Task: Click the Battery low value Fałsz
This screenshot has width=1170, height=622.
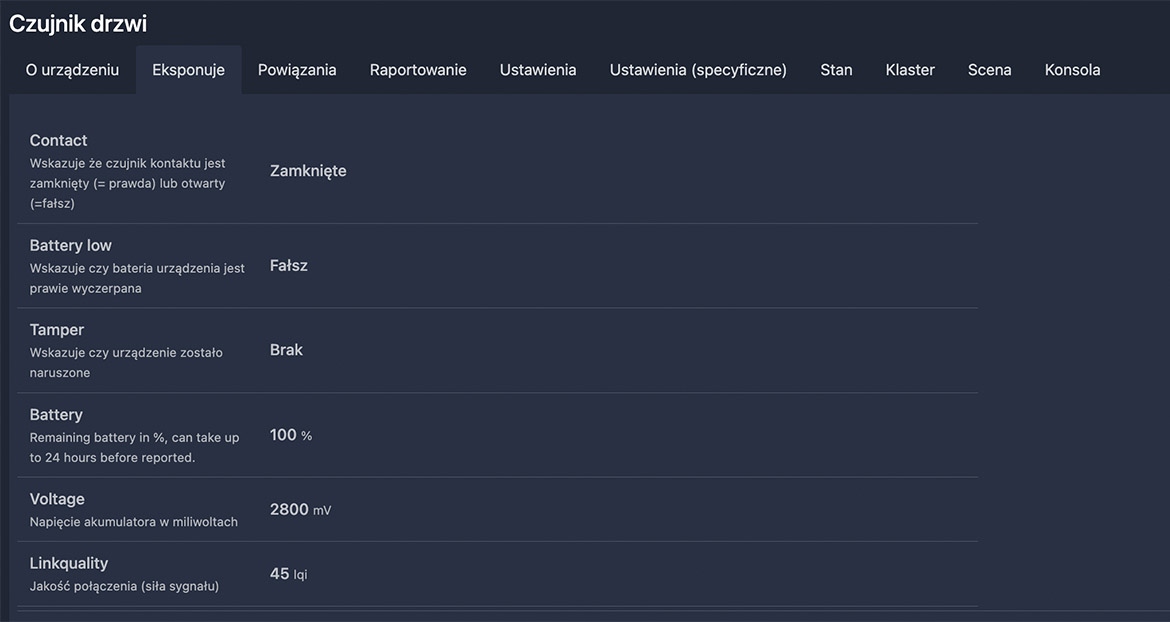Action: tap(289, 266)
